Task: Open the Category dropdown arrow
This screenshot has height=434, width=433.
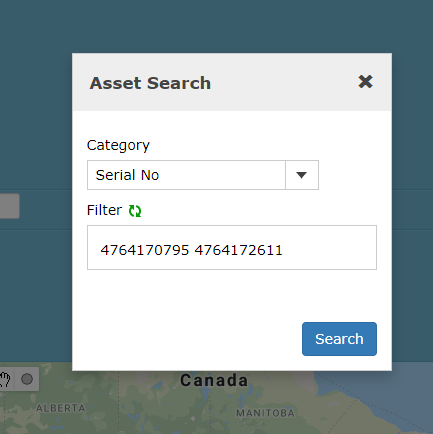Action: [302, 175]
